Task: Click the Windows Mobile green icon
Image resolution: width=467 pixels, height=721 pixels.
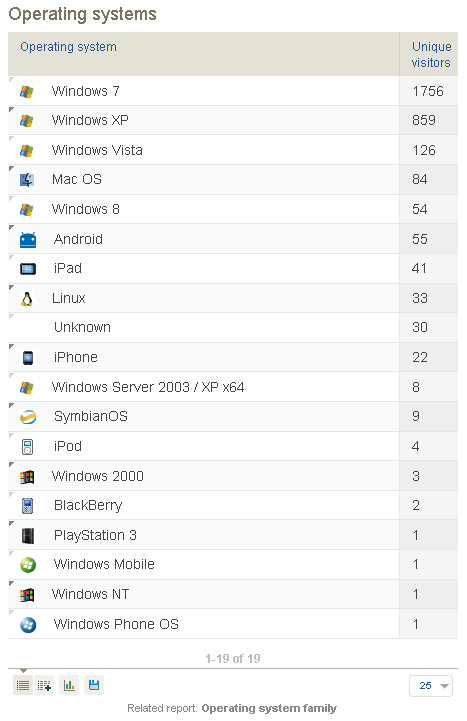Action: click(28, 565)
